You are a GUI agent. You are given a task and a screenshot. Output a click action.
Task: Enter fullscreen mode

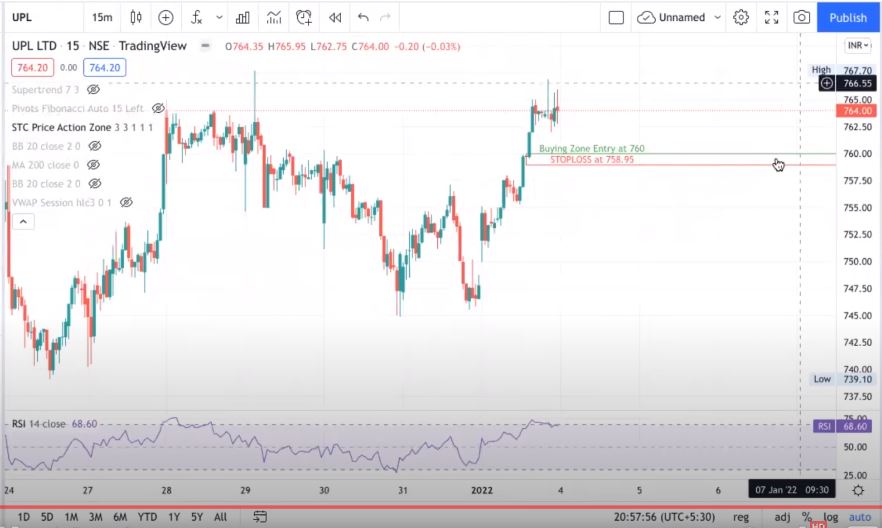pos(771,17)
